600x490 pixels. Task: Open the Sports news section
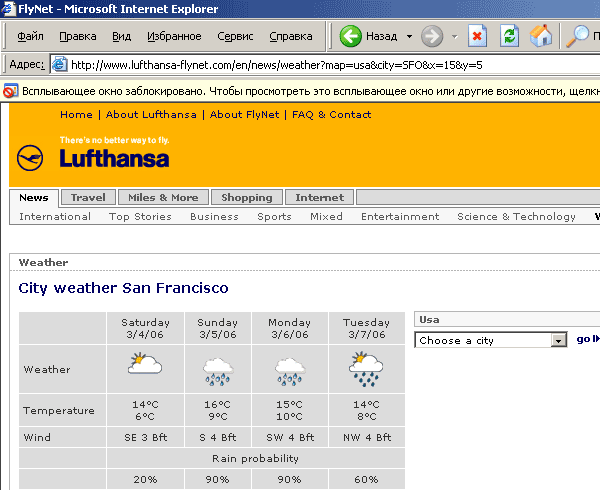tap(274, 217)
